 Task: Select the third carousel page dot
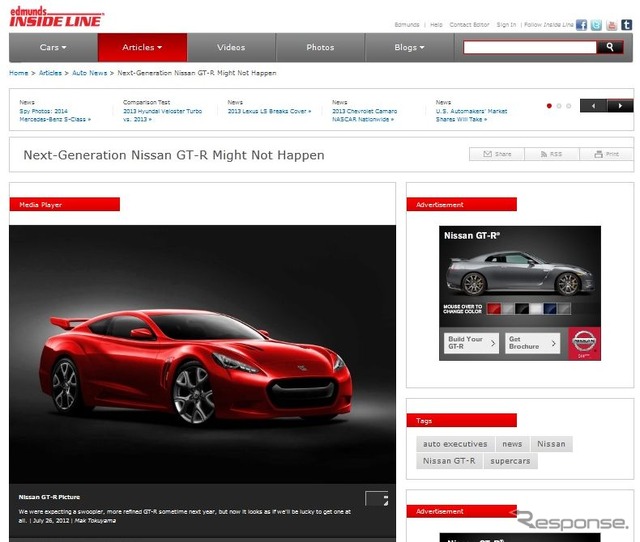pyautogui.click(x=569, y=106)
